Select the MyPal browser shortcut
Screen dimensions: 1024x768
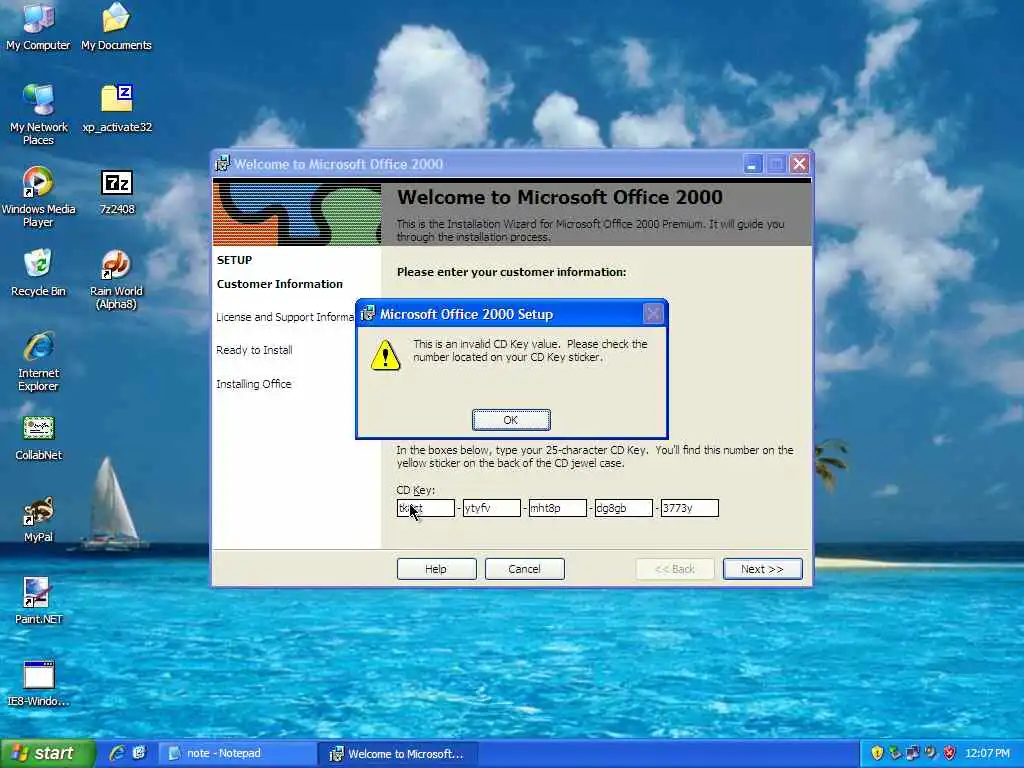tap(38, 520)
